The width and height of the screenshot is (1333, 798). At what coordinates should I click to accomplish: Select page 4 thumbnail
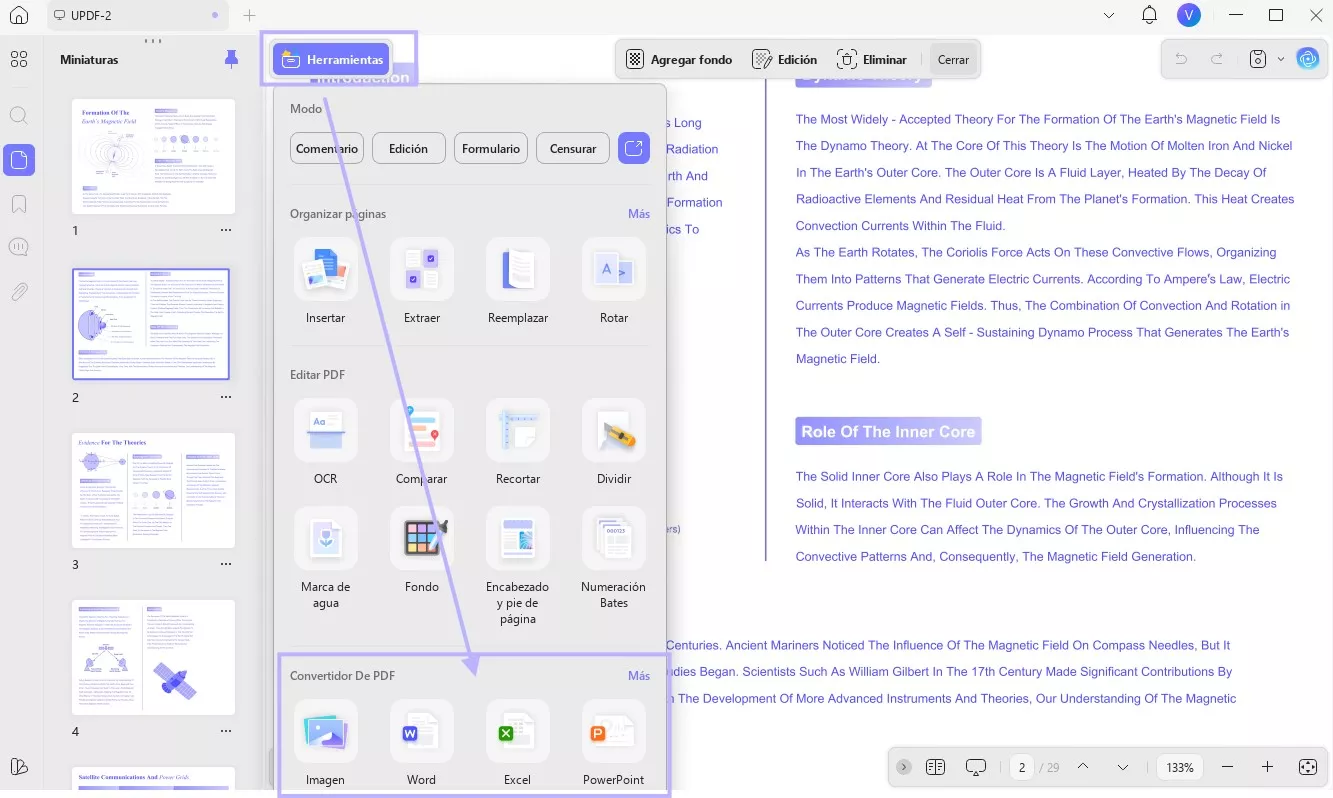coord(154,657)
